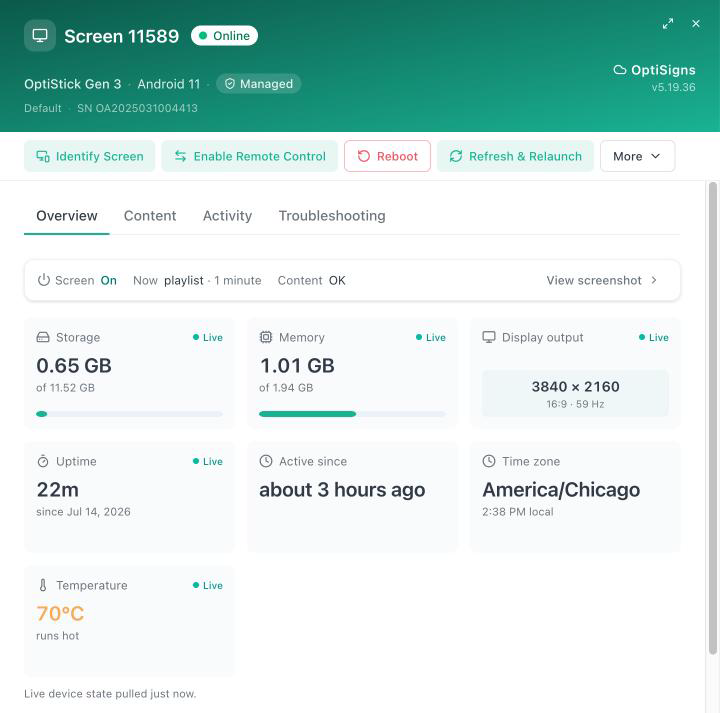Viewport: 720px width, 713px height.
Task: Click the Managed badge
Action: pos(259,84)
